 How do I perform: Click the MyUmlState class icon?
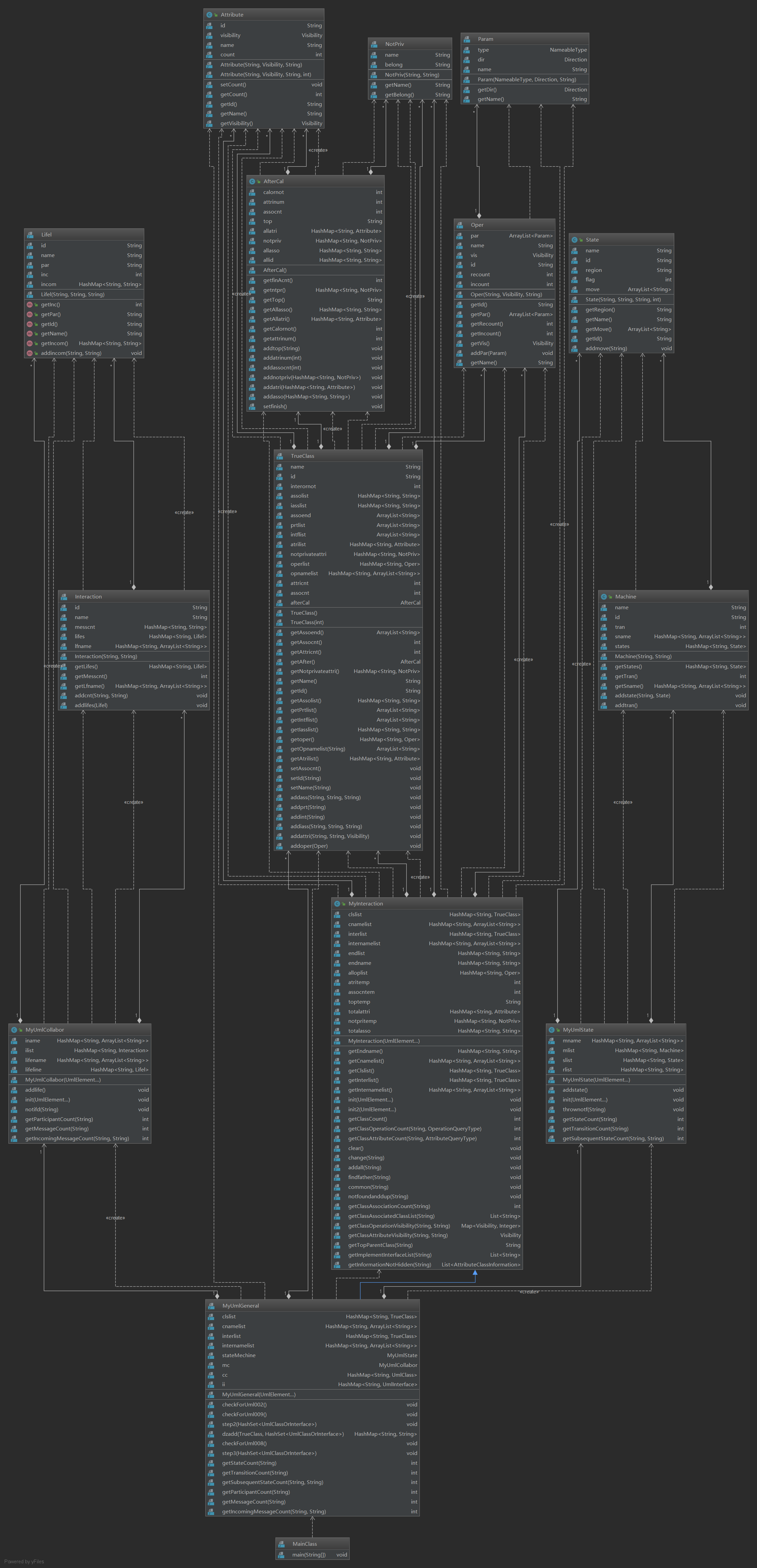552,1030
